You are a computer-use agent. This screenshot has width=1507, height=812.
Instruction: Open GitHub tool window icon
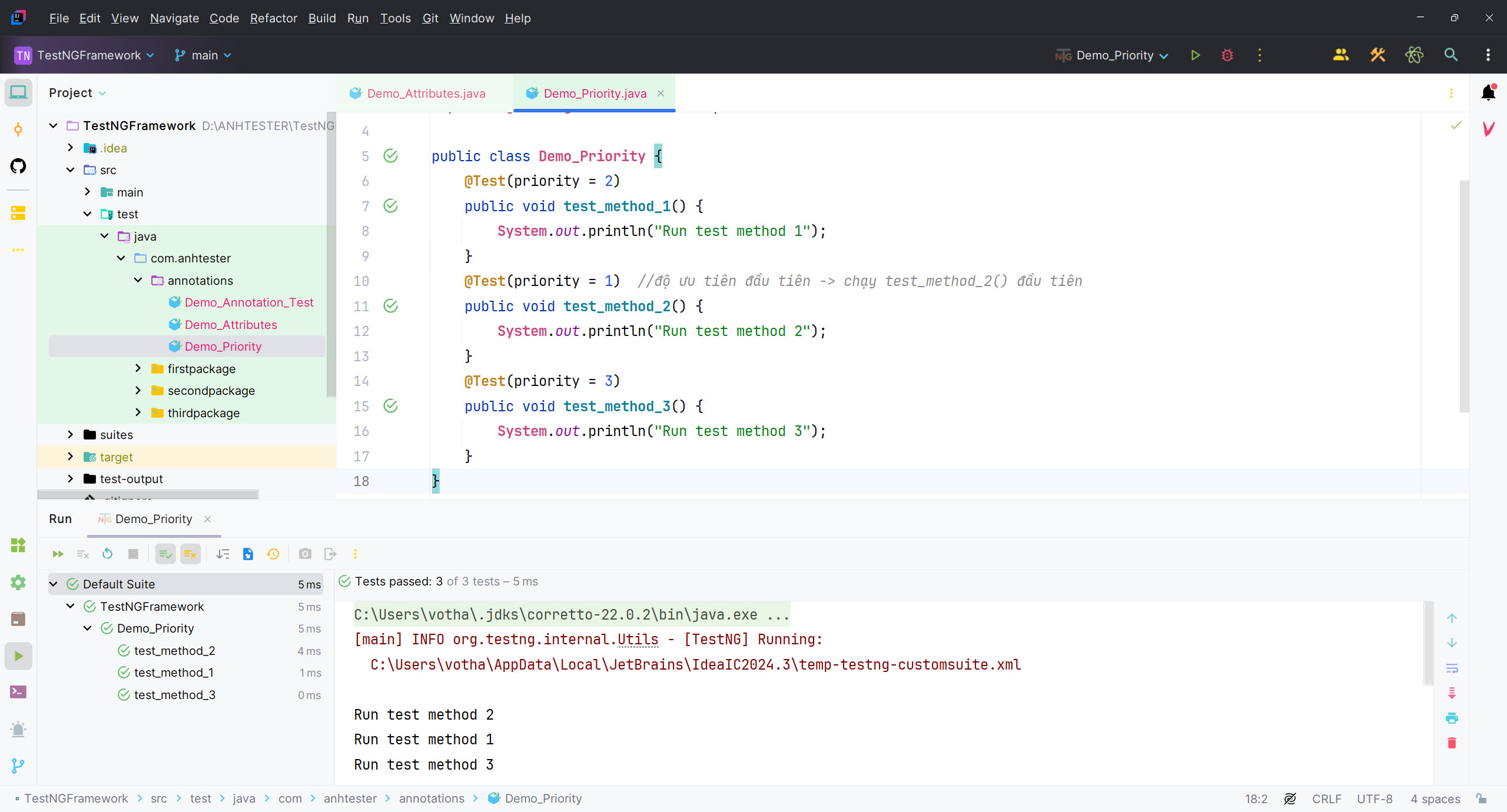point(18,166)
